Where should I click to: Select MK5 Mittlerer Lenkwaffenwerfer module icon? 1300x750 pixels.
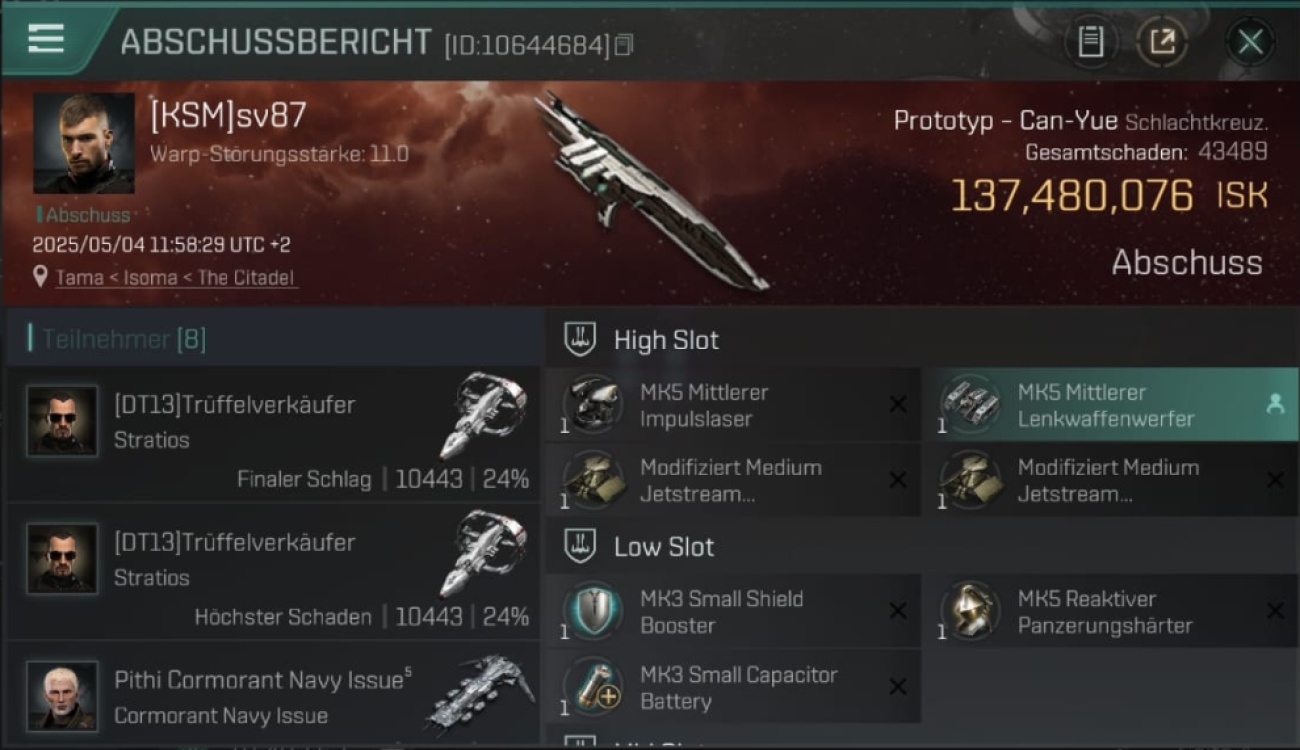[970, 404]
